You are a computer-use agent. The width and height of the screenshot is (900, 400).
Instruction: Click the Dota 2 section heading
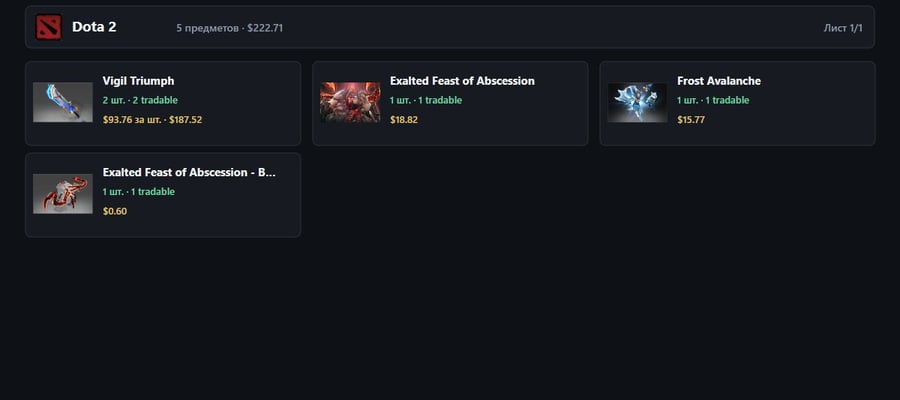(94, 27)
